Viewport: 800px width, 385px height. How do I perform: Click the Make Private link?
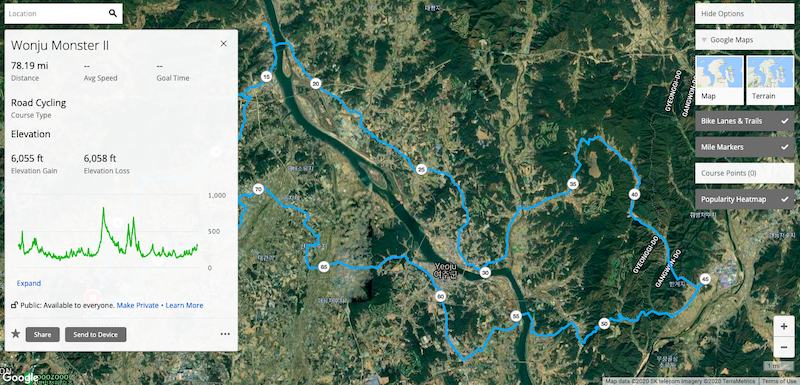pos(138,305)
